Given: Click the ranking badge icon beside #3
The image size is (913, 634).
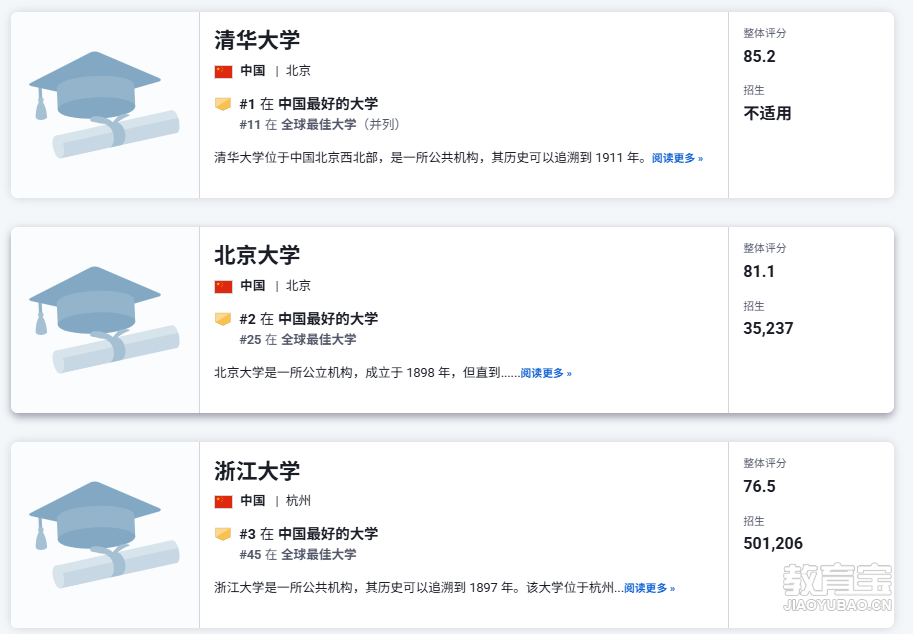Looking at the screenshot, I should point(223,534).
